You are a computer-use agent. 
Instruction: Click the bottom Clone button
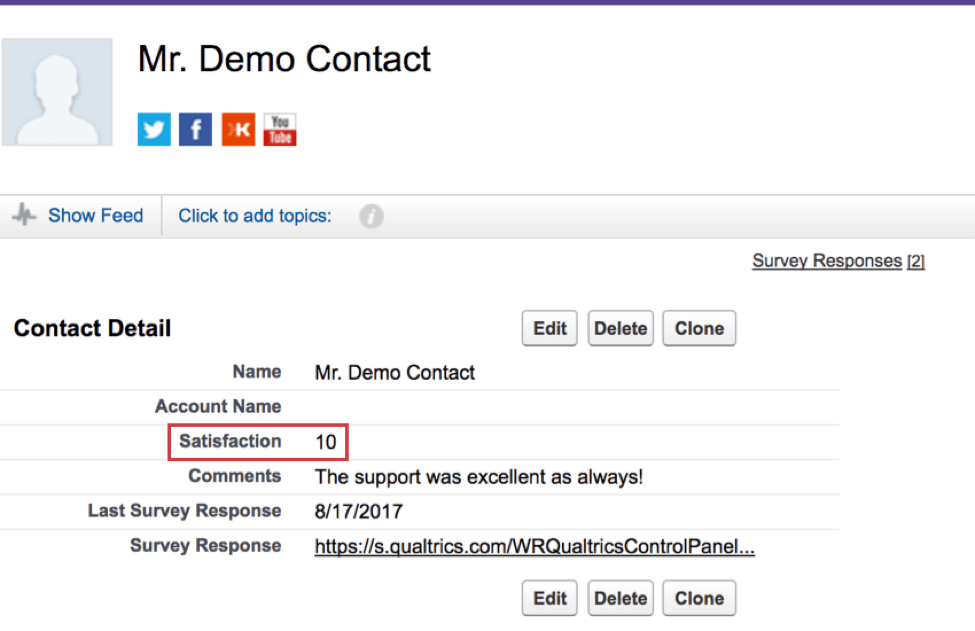(x=699, y=598)
